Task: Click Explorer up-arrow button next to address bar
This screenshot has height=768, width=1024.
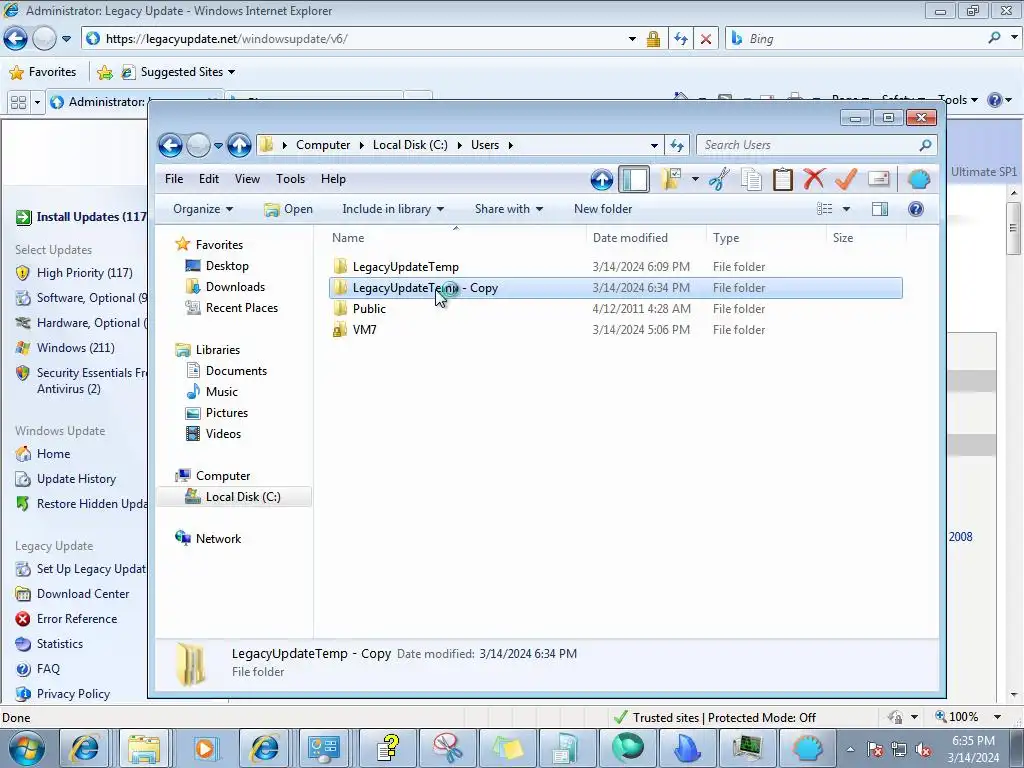Action: 239,145
